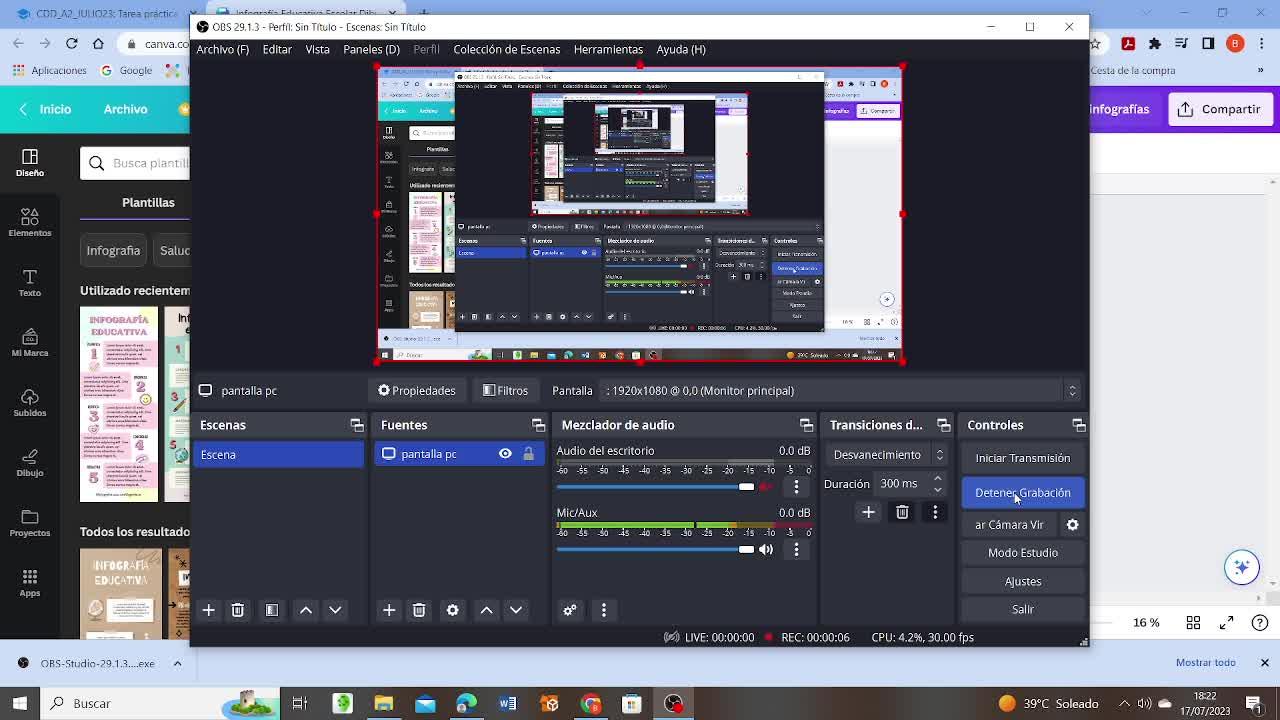This screenshot has width=1280, height=720.
Task: Open virtual camera settings gear
Action: [1073, 525]
